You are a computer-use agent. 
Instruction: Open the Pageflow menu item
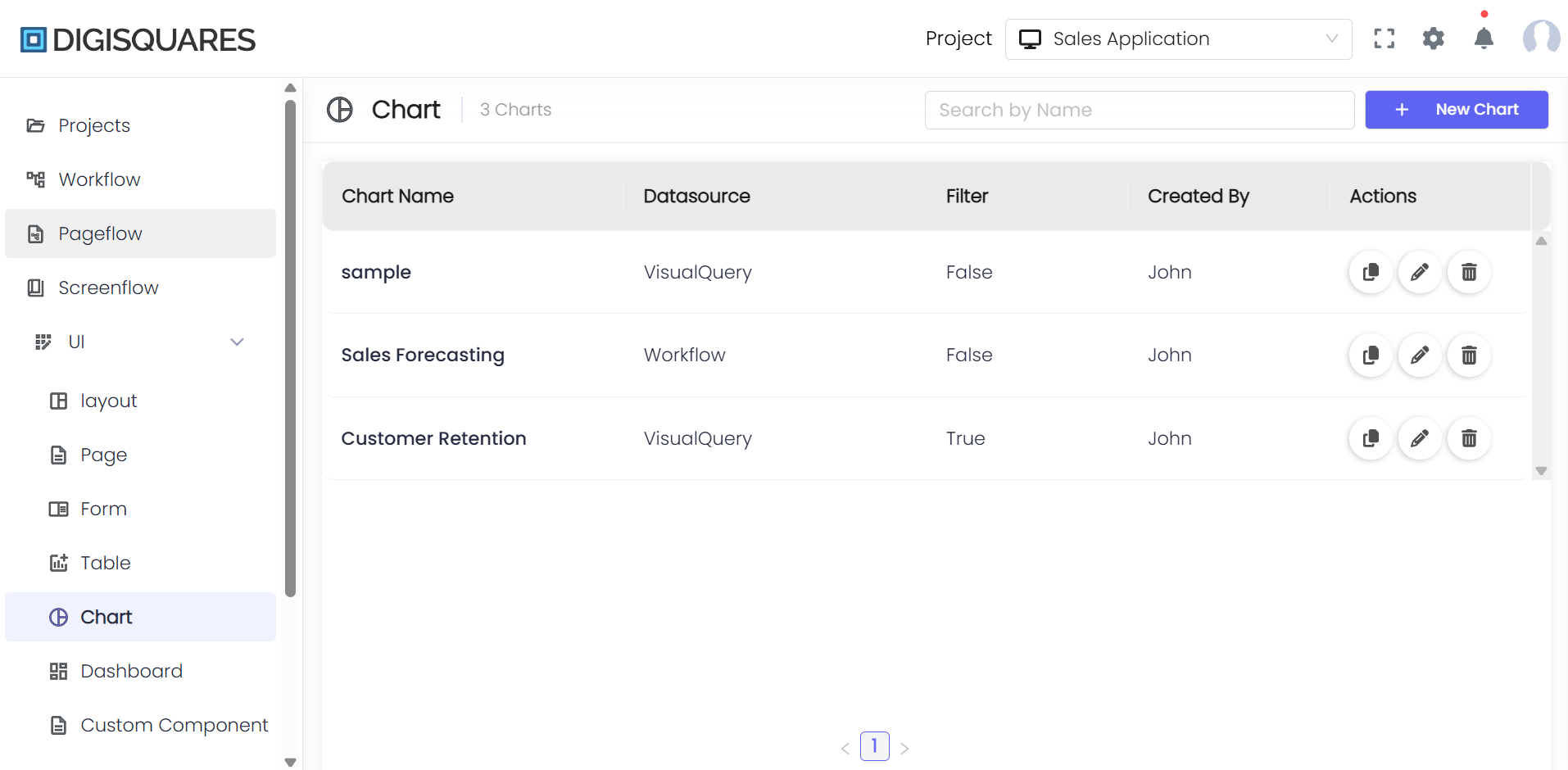coord(140,233)
